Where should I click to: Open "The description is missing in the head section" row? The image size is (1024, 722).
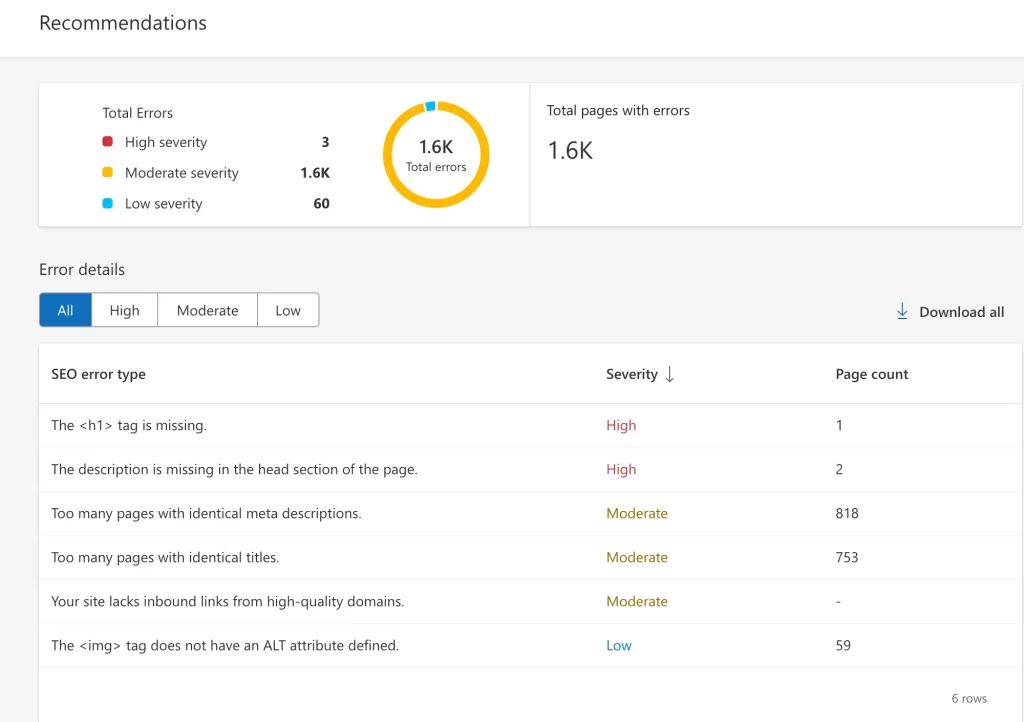530,469
